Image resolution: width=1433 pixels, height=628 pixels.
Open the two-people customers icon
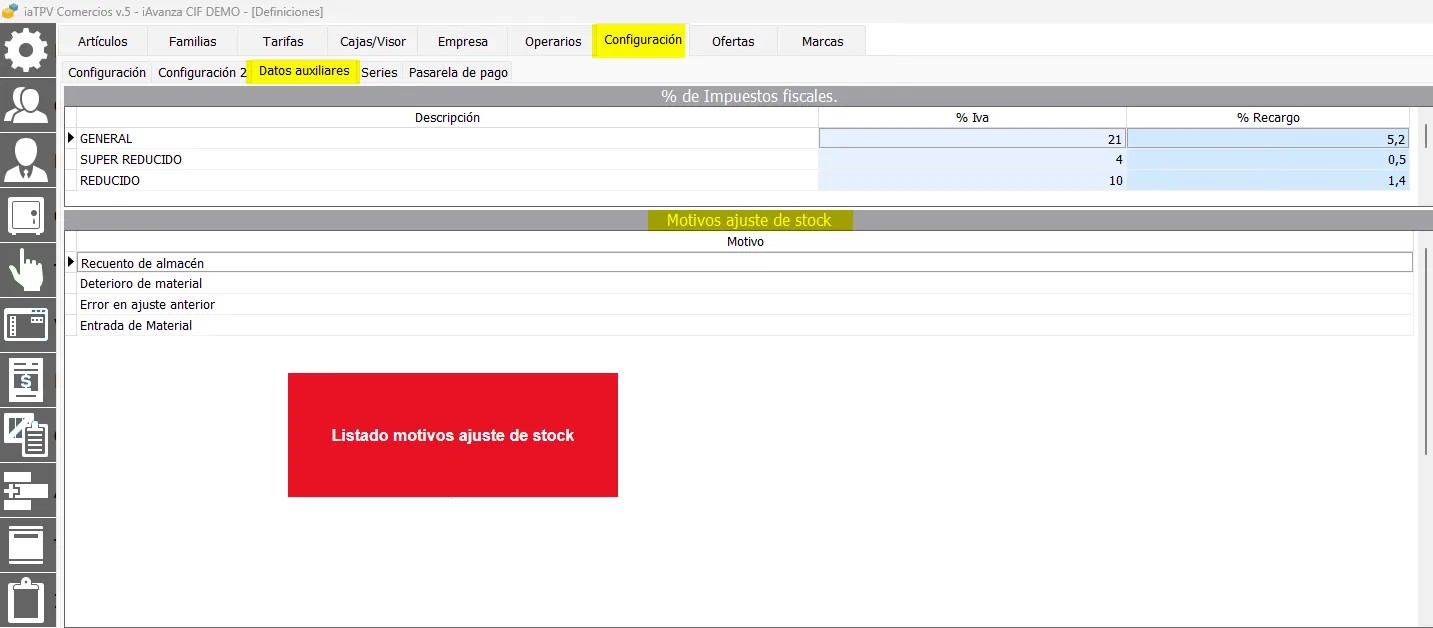tap(26, 104)
